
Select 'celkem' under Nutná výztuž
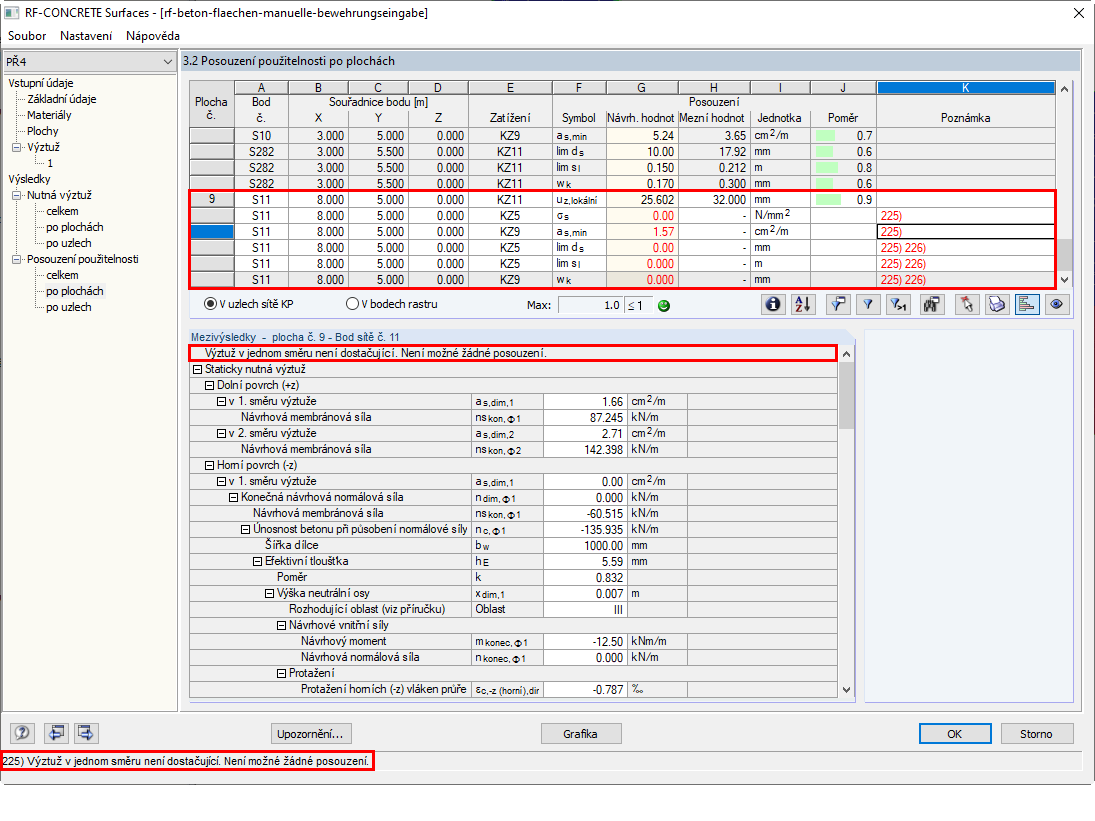coord(62,211)
